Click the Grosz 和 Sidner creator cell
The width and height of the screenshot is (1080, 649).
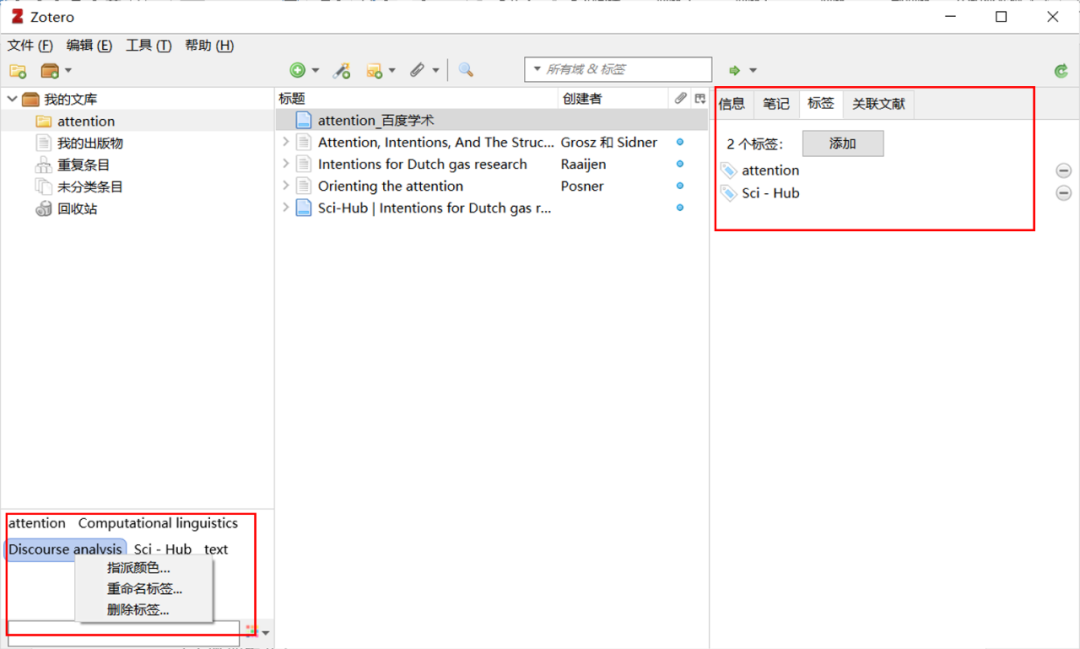pyautogui.click(x=609, y=143)
